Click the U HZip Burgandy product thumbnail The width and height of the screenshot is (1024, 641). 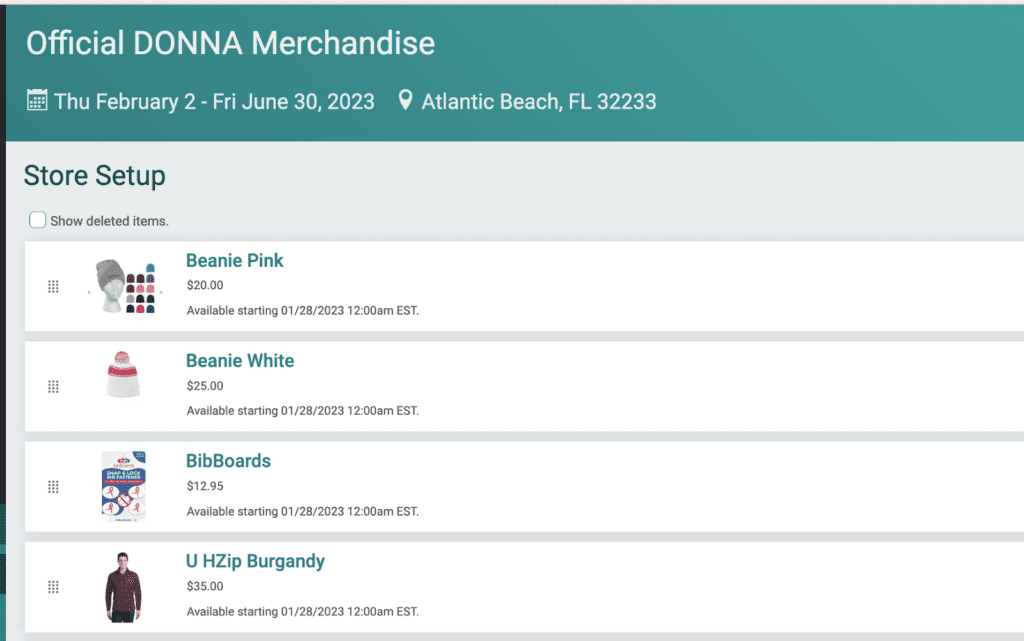click(x=123, y=587)
